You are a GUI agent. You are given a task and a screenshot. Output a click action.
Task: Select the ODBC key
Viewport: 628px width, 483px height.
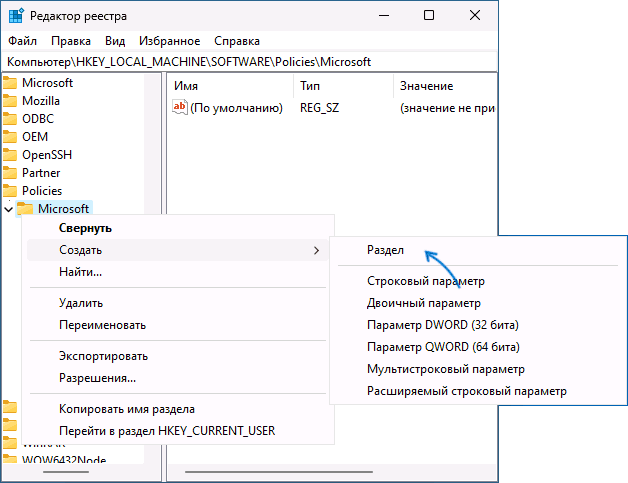point(38,119)
